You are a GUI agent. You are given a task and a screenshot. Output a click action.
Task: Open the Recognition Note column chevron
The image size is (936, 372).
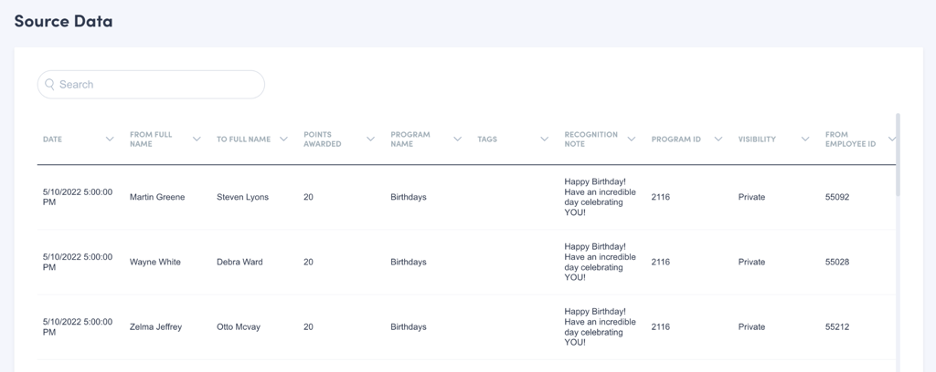632,139
